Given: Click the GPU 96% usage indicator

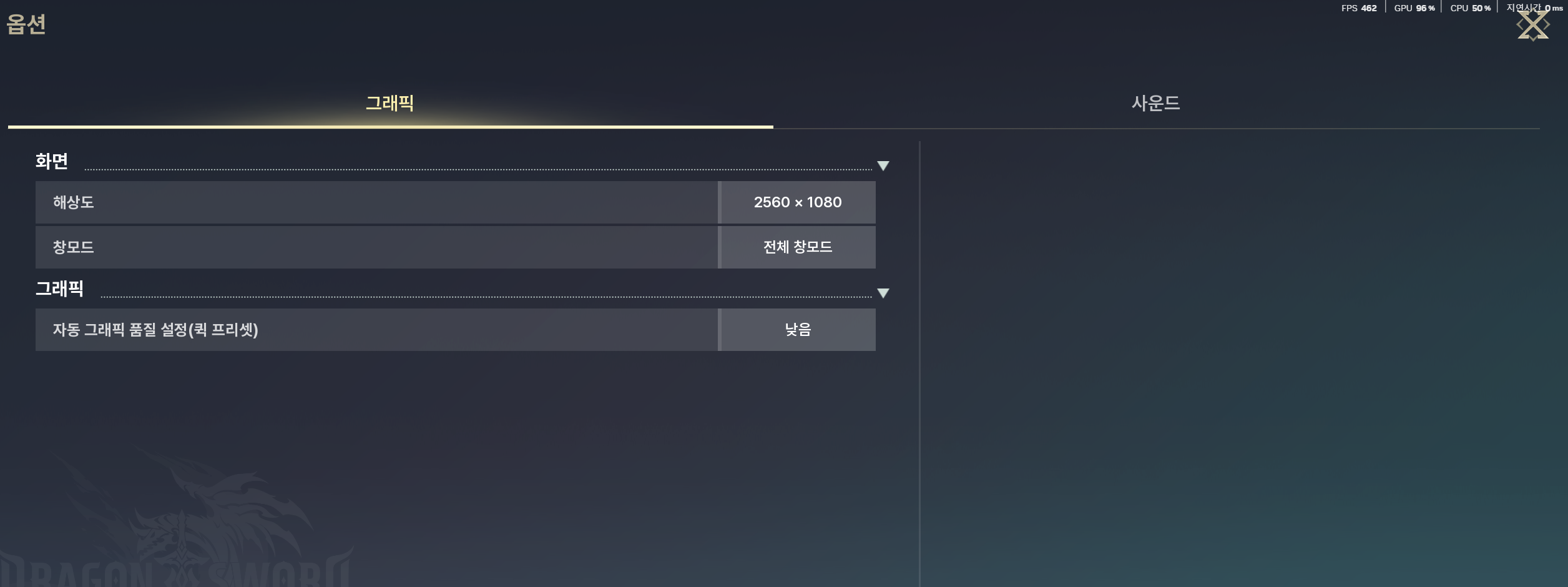Looking at the screenshot, I should tap(1414, 8).
